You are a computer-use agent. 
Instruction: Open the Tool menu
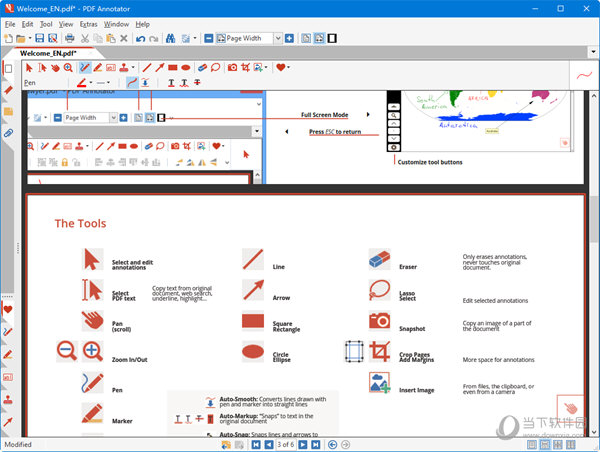pos(46,24)
